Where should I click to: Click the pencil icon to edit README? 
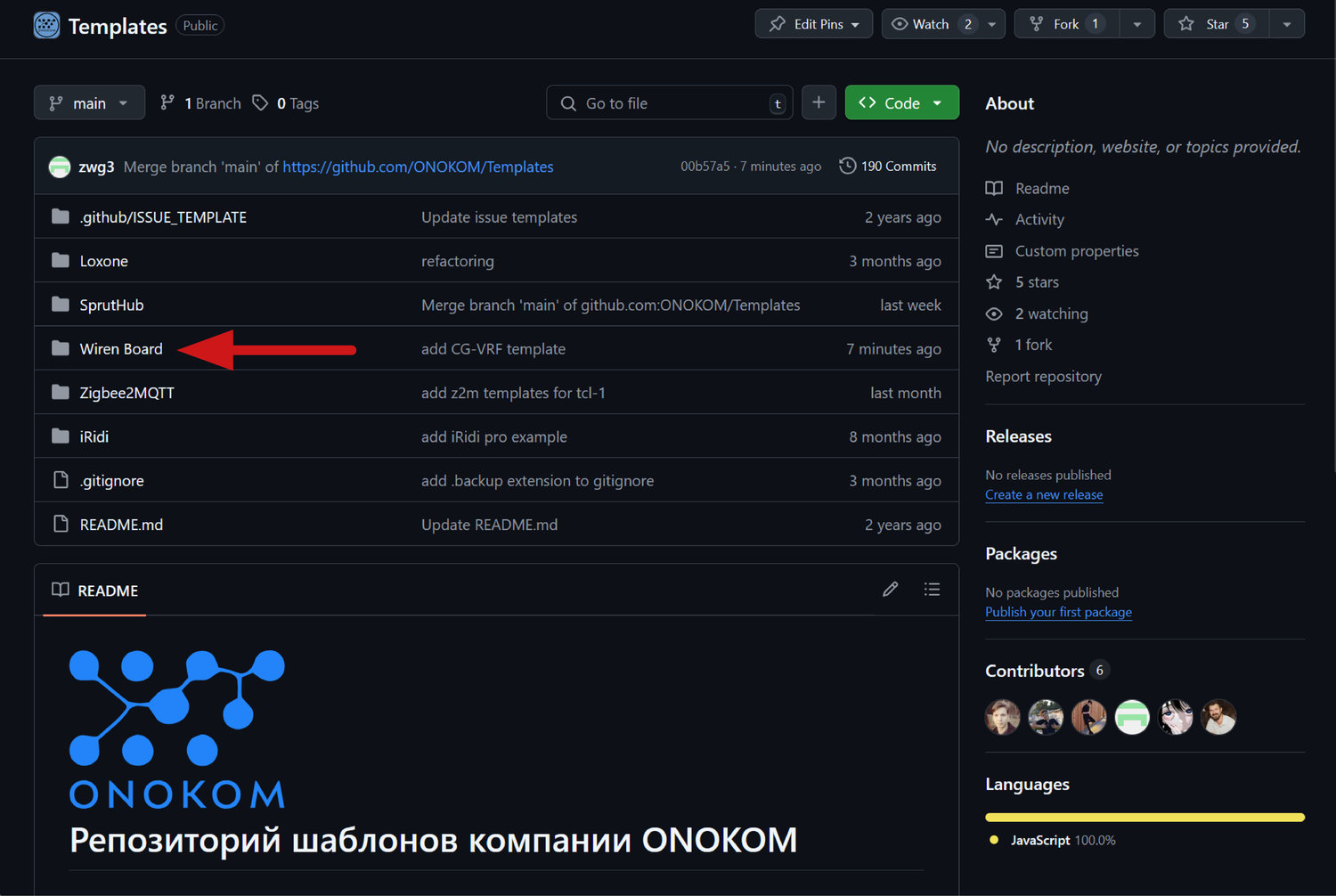[x=890, y=590]
